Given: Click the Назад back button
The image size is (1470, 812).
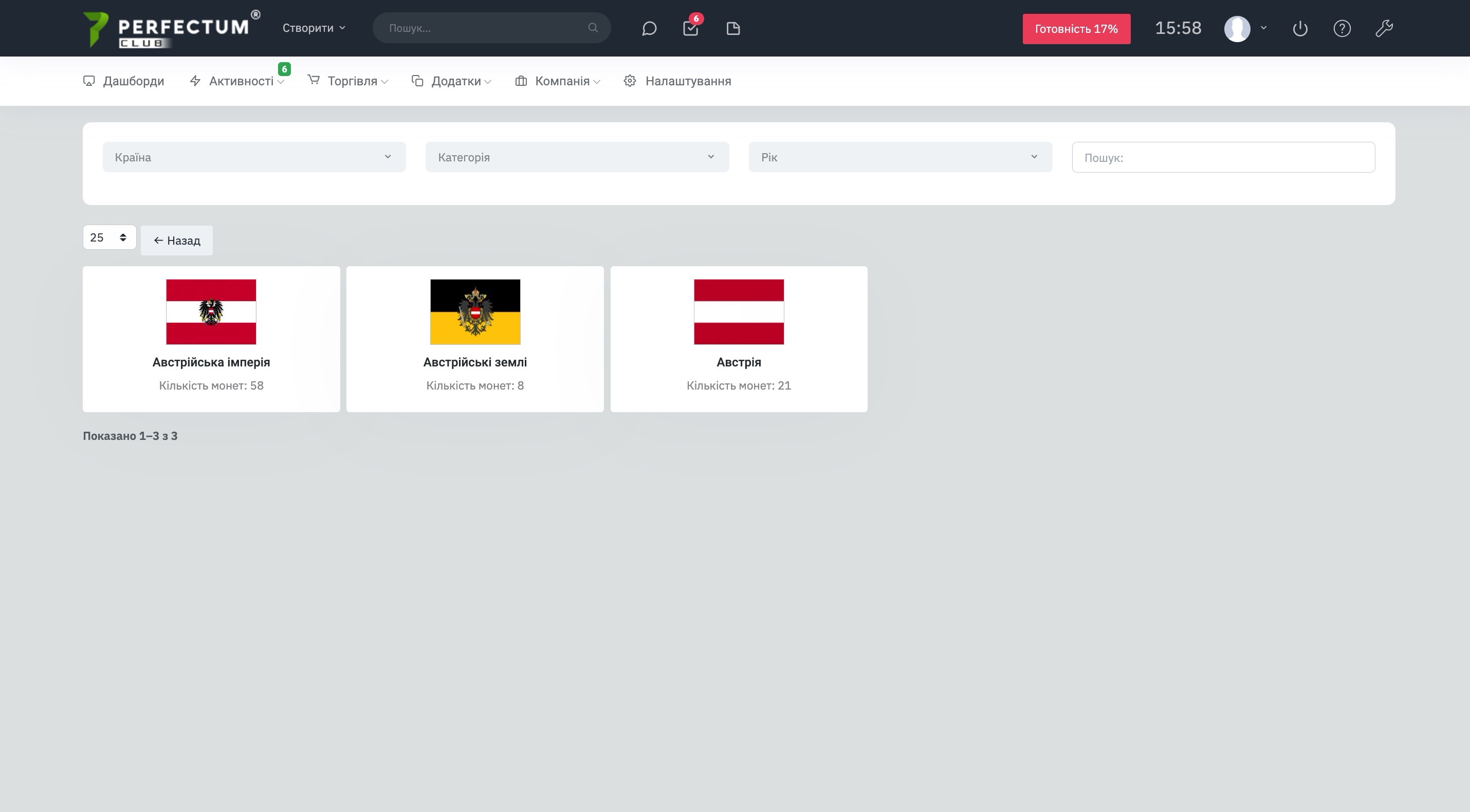Looking at the screenshot, I should [x=177, y=240].
